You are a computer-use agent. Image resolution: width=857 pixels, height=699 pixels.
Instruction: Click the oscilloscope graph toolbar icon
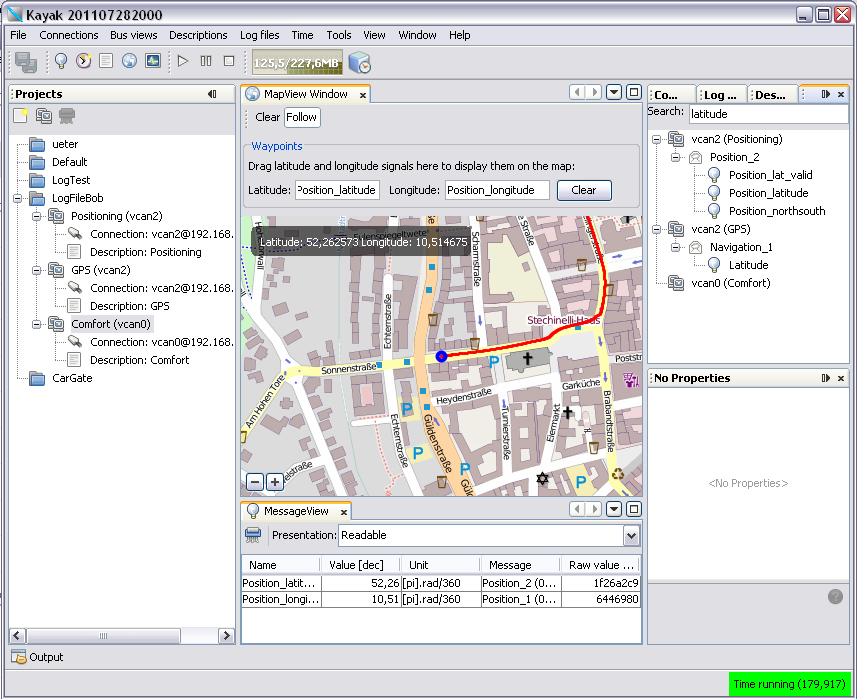[152, 61]
